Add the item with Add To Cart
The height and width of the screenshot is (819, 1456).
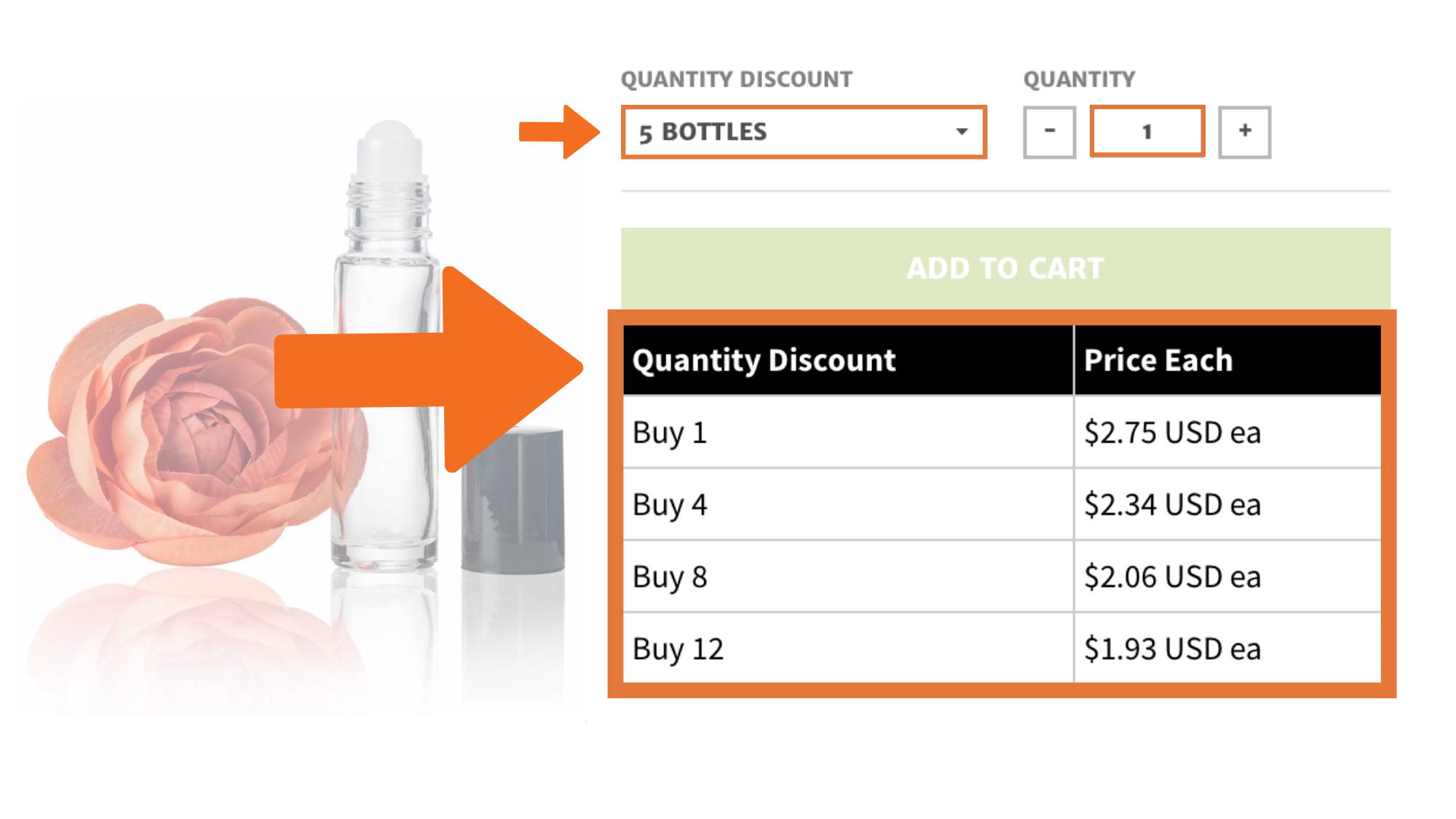pyautogui.click(x=1005, y=268)
